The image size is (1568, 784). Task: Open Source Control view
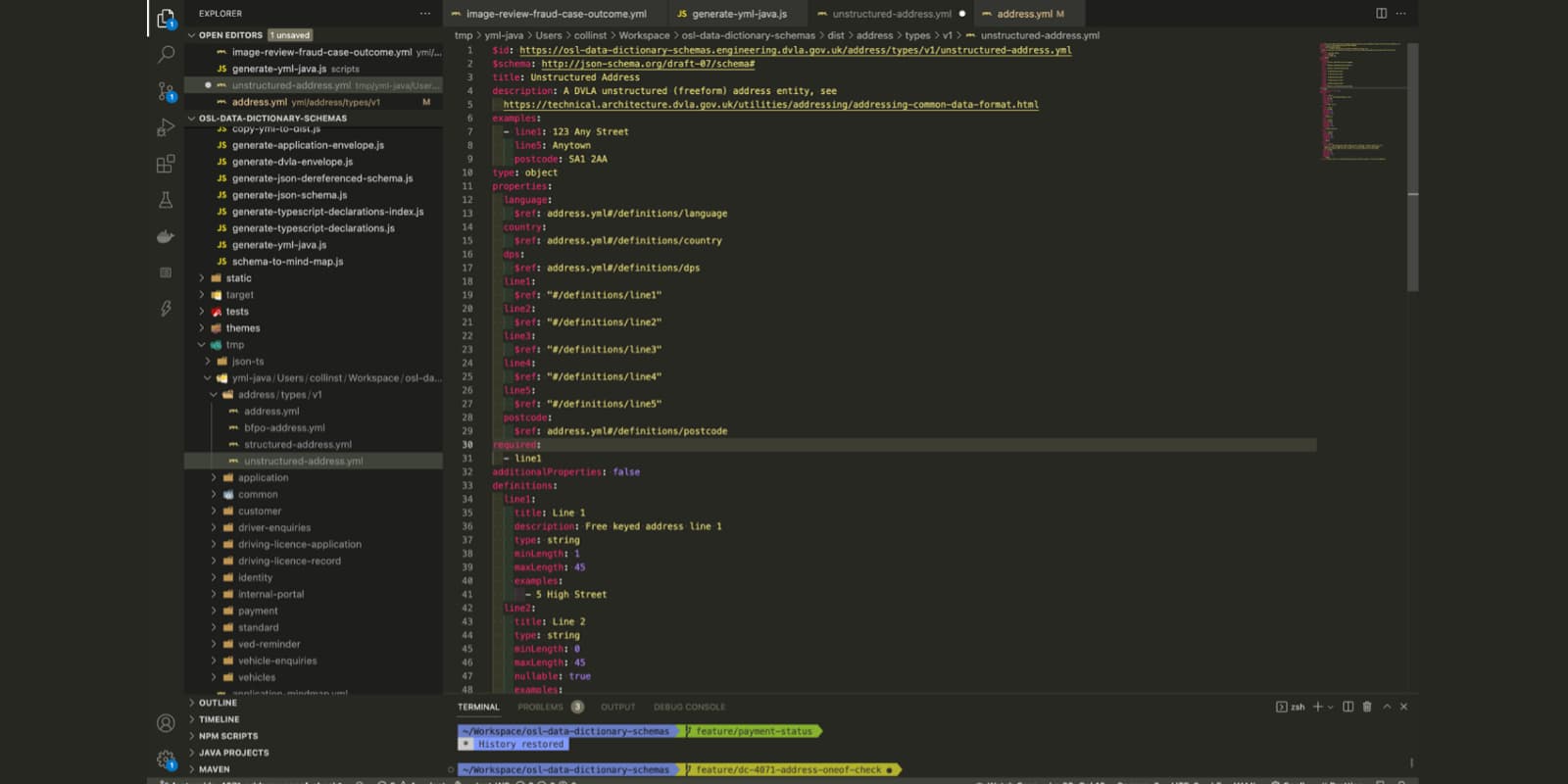166,91
